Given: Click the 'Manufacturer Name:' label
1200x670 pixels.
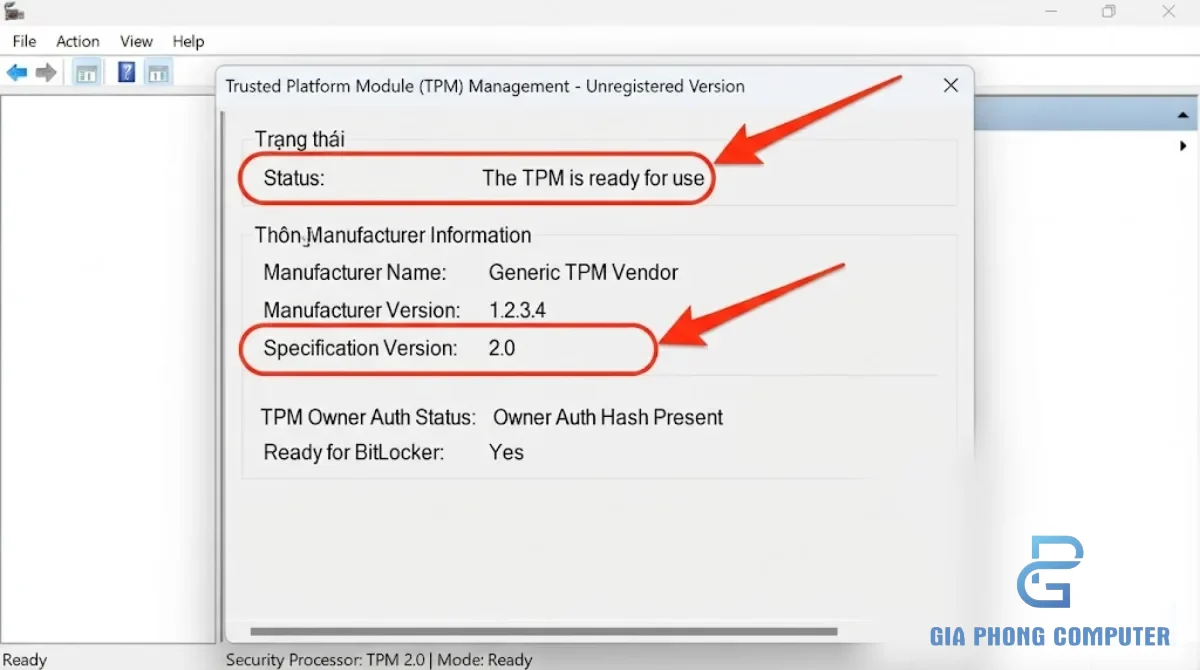Looking at the screenshot, I should point(355,272).
